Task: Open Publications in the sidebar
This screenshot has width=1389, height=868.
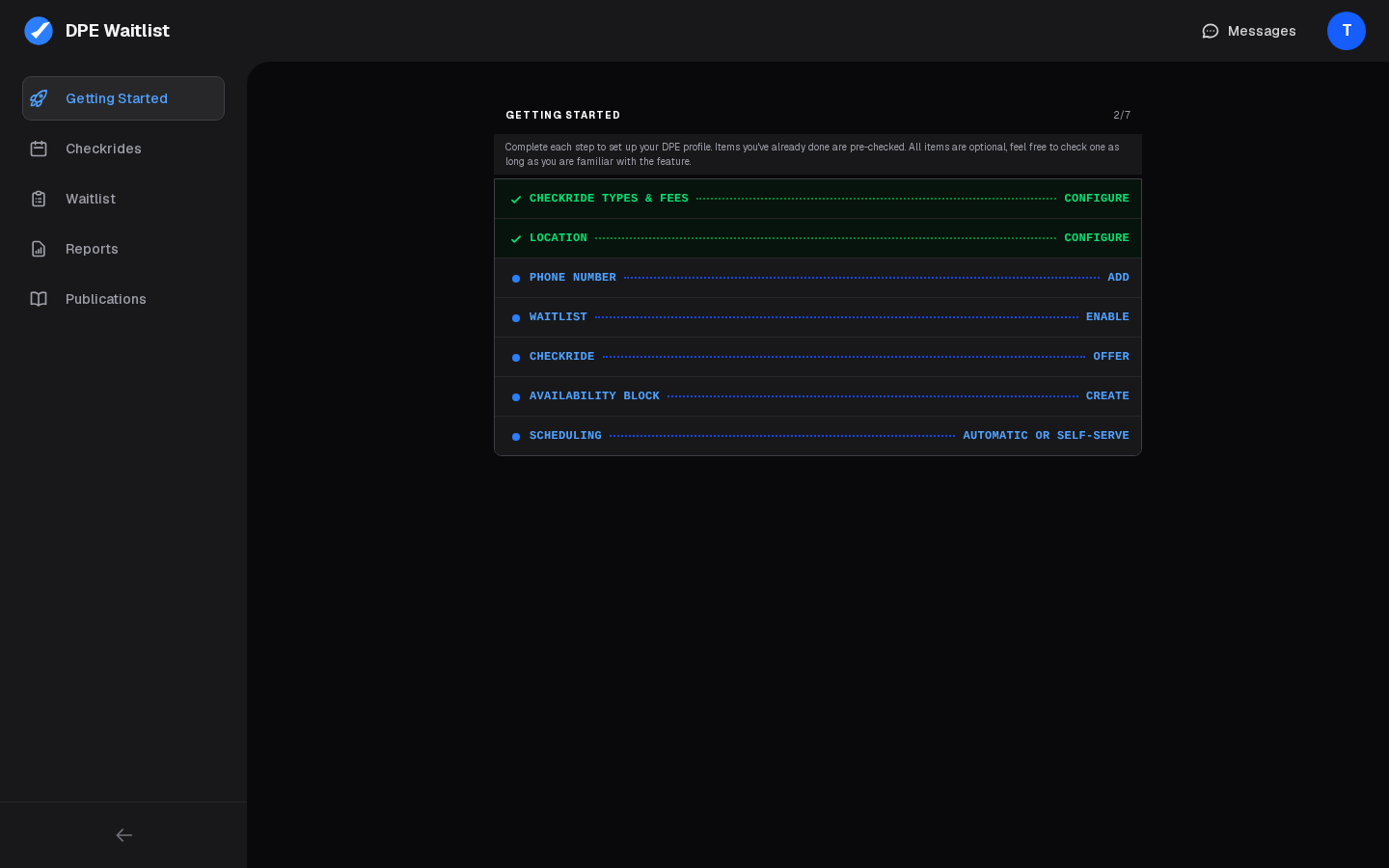Action: pos(123,299)
